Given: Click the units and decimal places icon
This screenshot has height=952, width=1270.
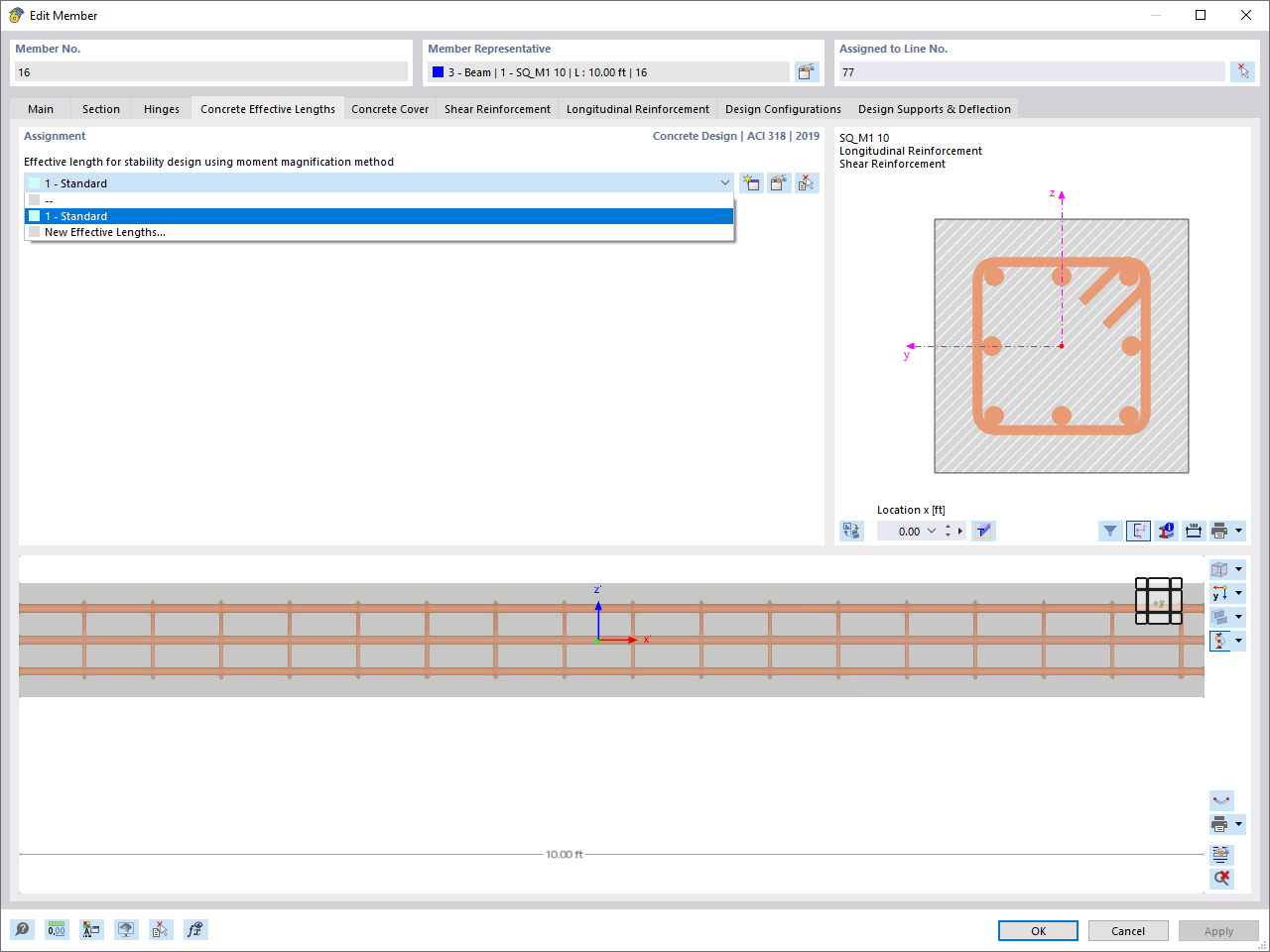Looking at the screenshot, I should 57,929.
